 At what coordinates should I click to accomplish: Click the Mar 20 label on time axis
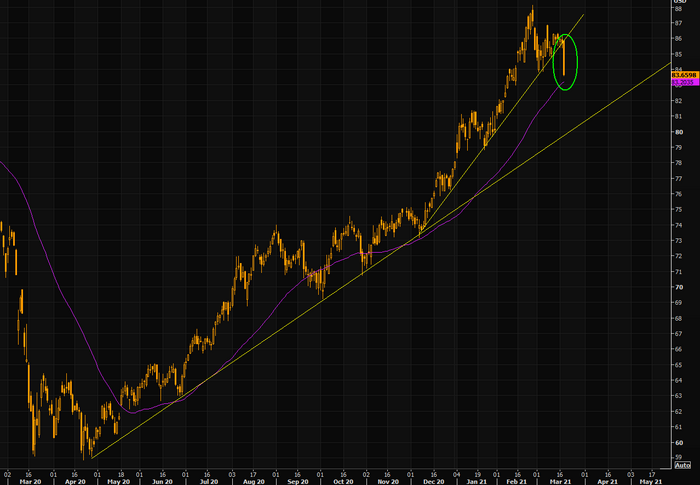30,481
